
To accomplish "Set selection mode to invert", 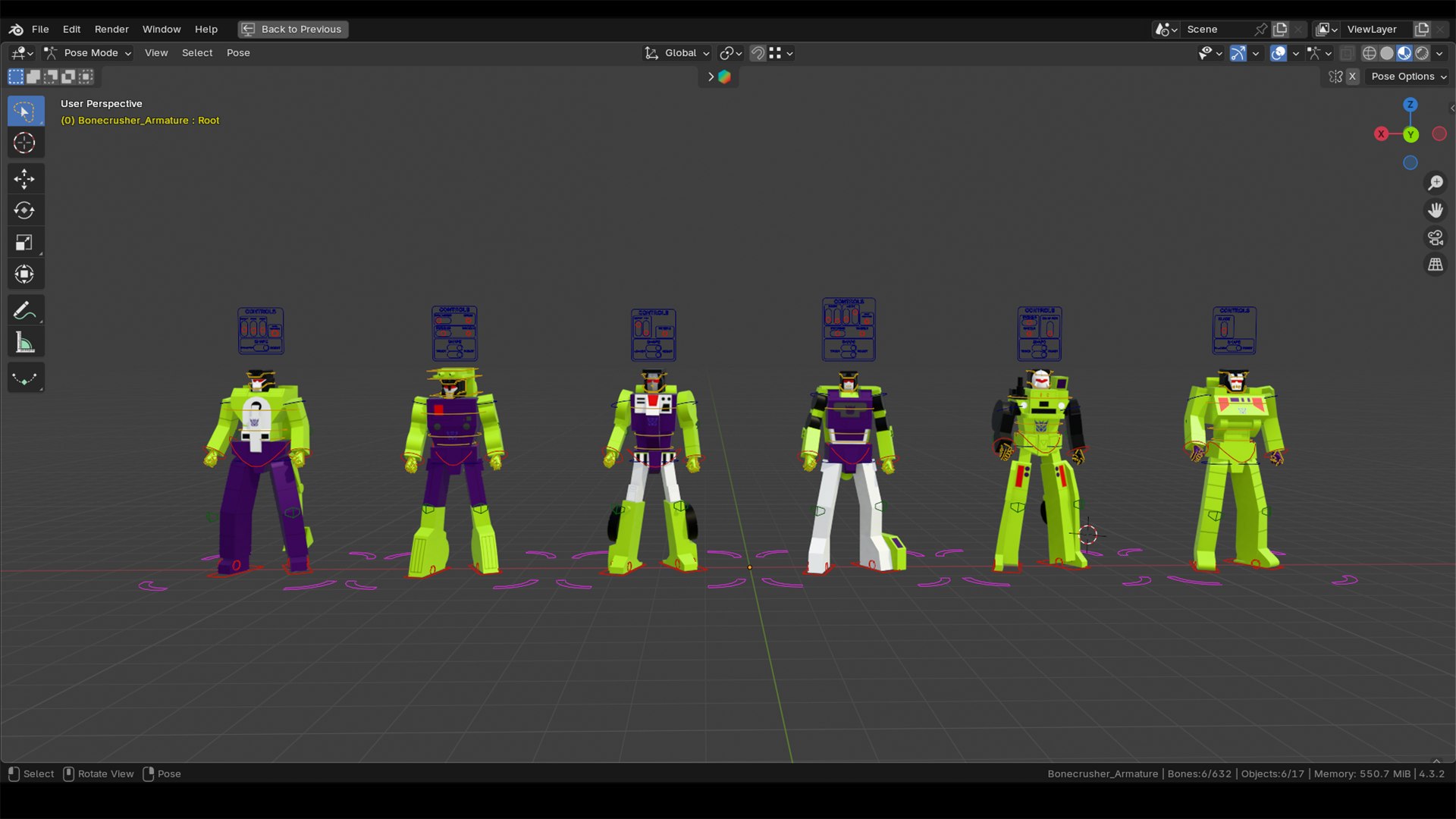I will pyautogui.click(x=68, y=76).
